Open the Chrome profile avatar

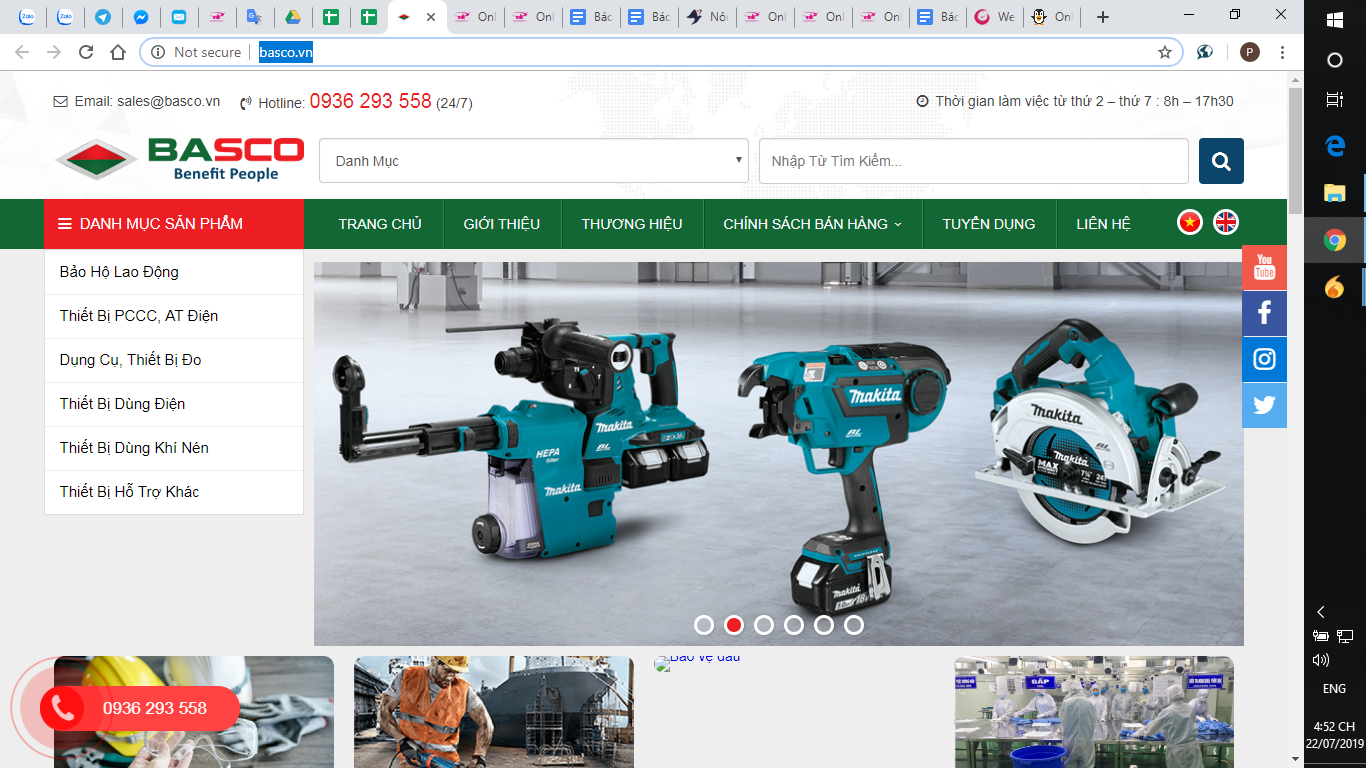coord(1249,52)
